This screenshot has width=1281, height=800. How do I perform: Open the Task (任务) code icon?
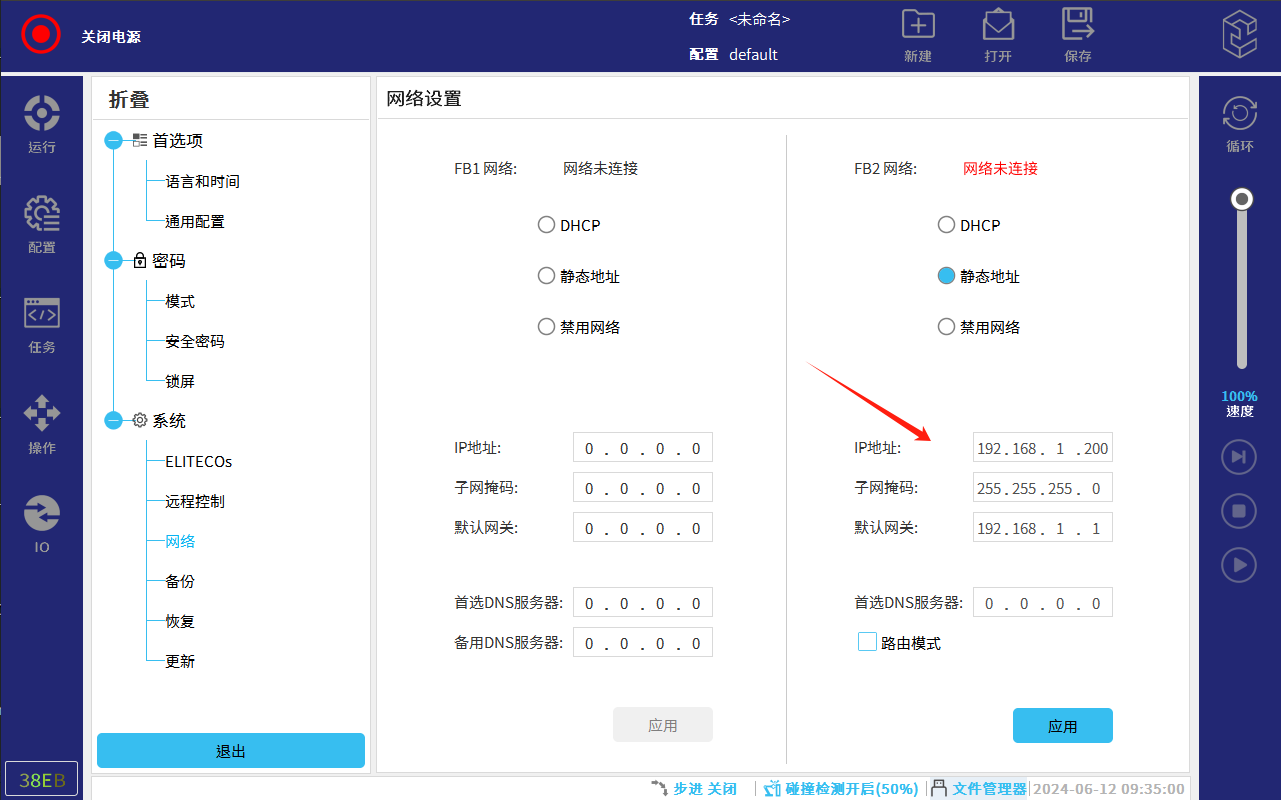(42, 314)
